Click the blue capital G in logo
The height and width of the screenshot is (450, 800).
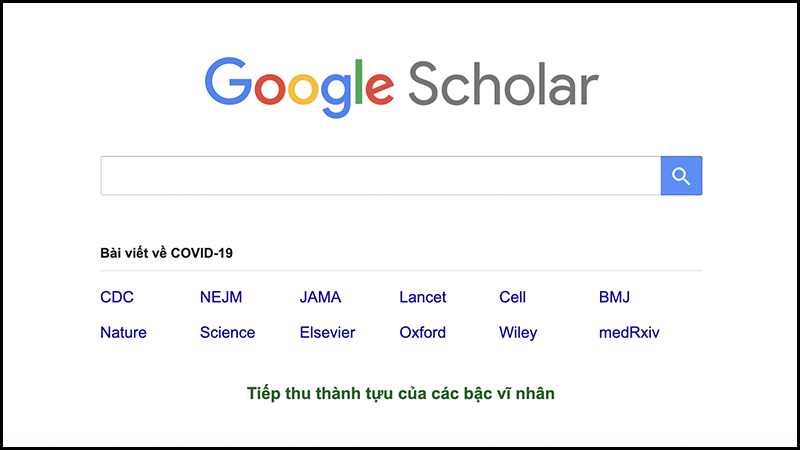228,82
